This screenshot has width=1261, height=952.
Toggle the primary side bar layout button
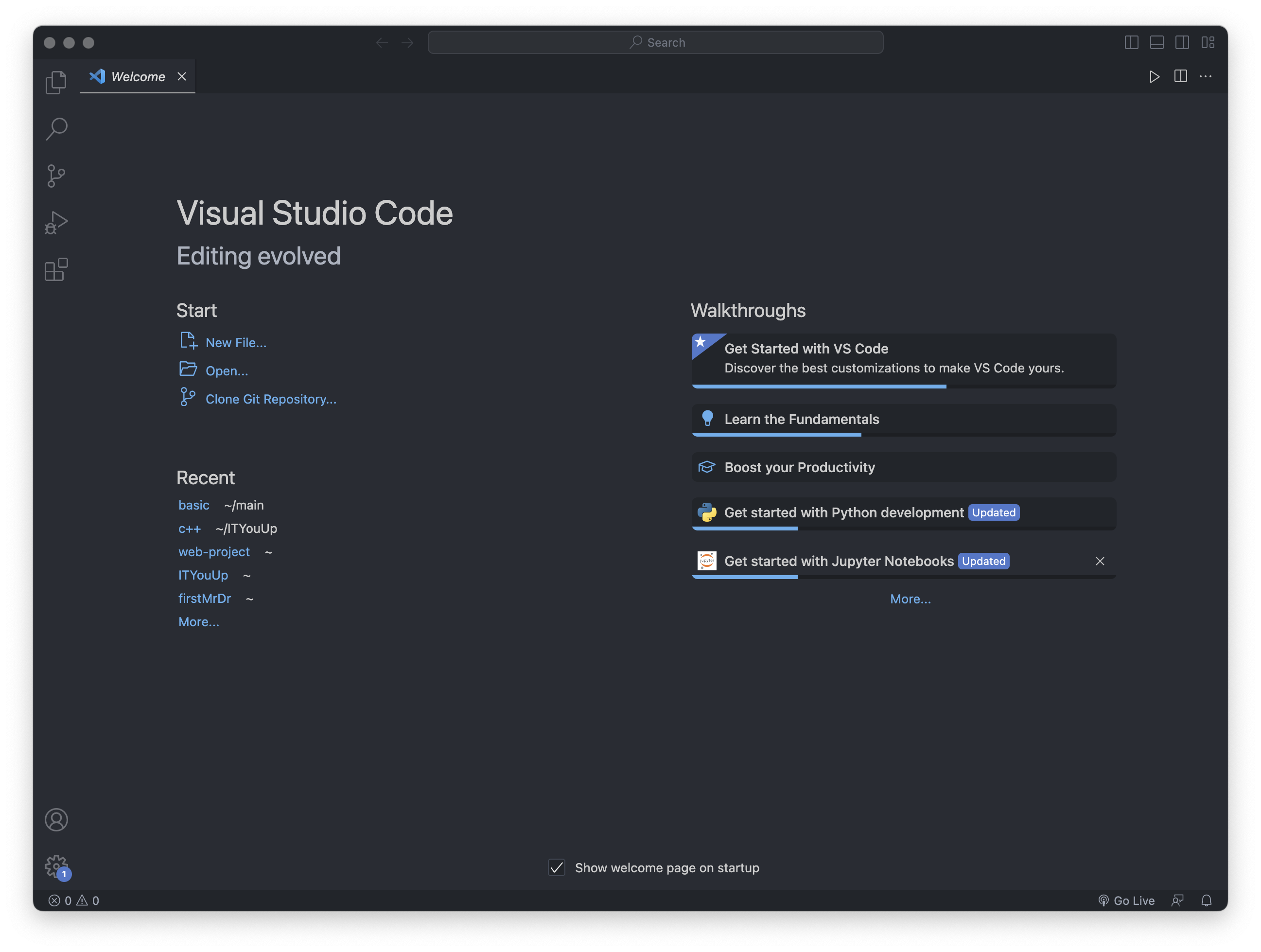1131,42
